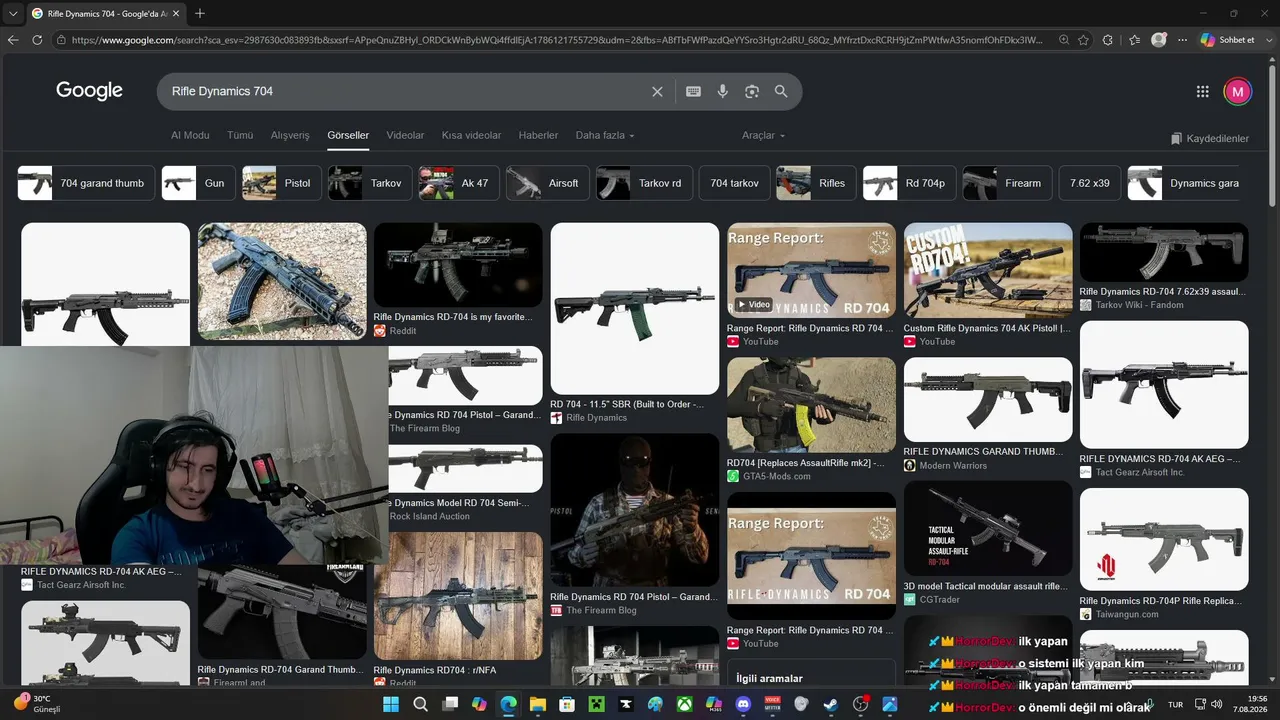
Task: Filter results by the Pistol chip
Action: point(282,183)
